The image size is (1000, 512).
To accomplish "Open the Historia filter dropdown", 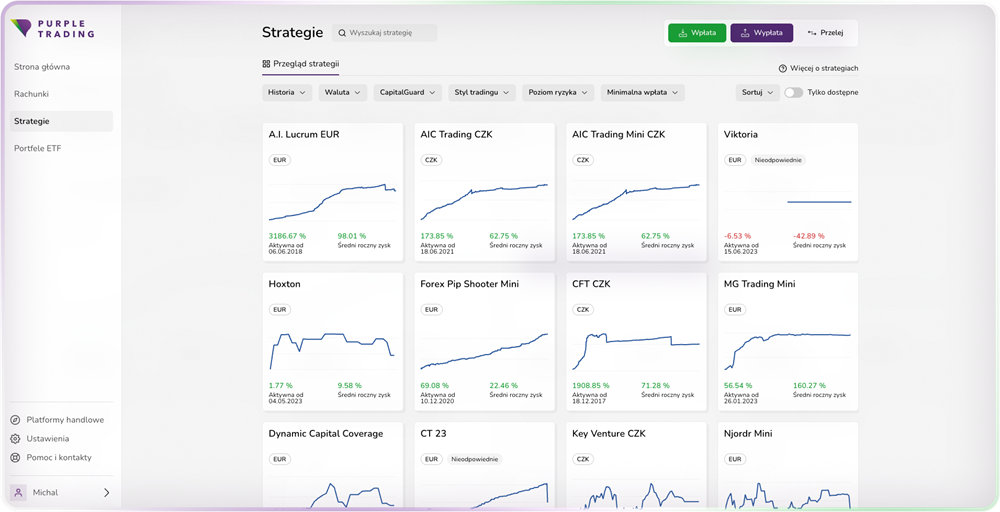I will click(x=287, y=92).
